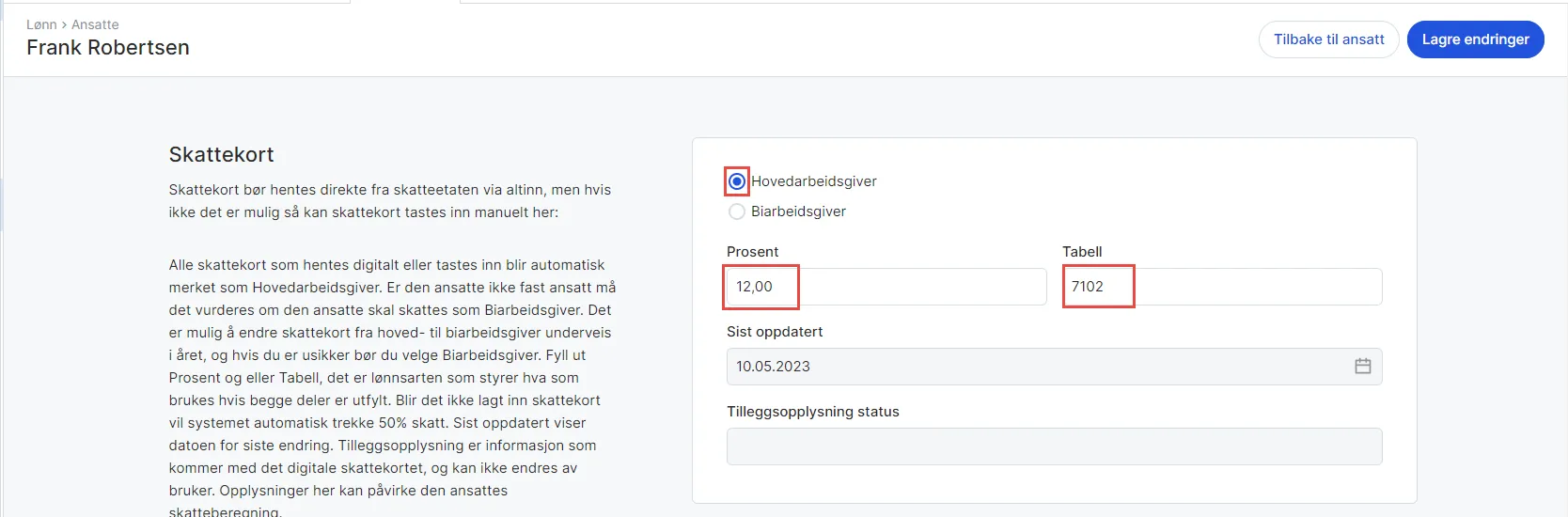The image size is (1568, 517).
Task: Click the paragraph starting 'Skattekort bør hentes direkte'
Action: (x=390, y=201)
